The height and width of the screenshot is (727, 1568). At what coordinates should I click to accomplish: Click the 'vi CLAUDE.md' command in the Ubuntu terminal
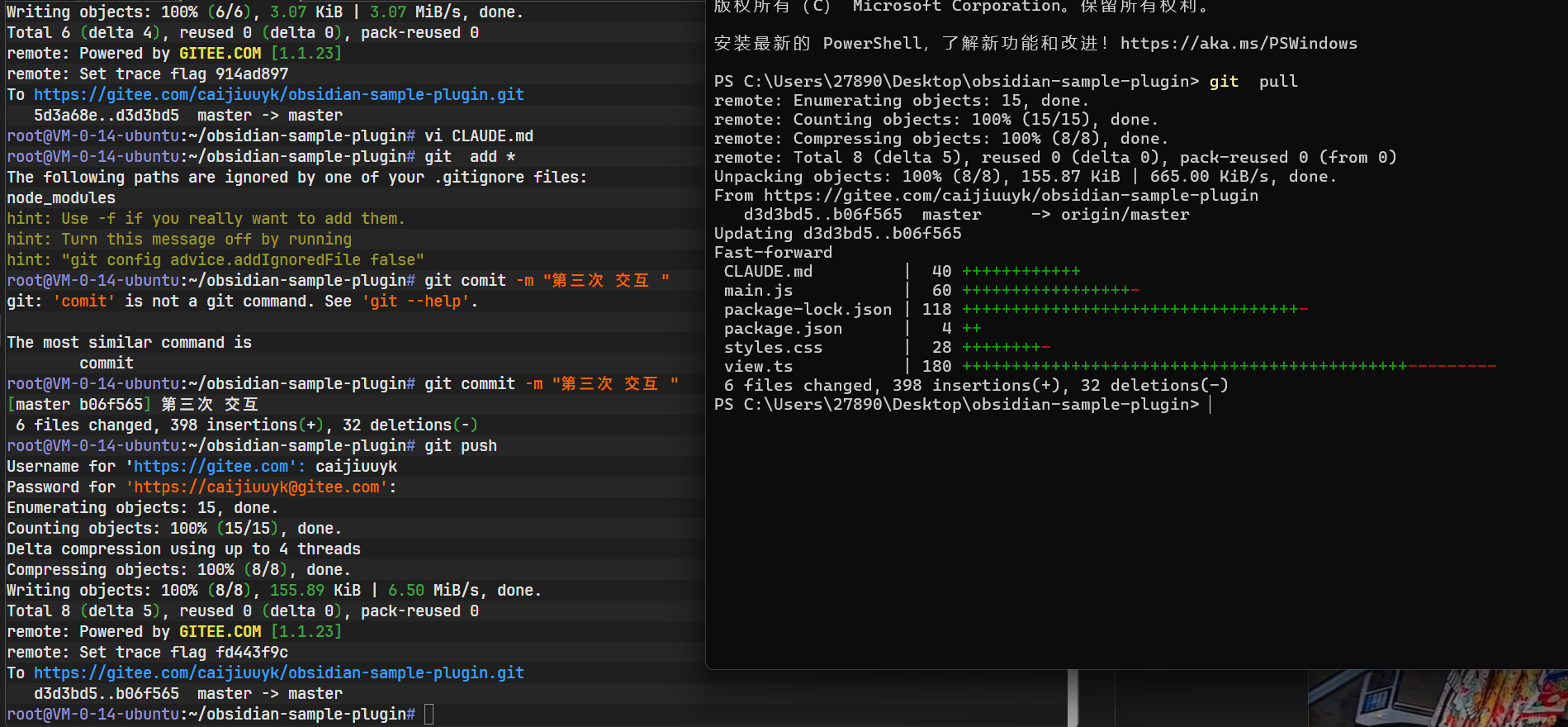[479, 136]
